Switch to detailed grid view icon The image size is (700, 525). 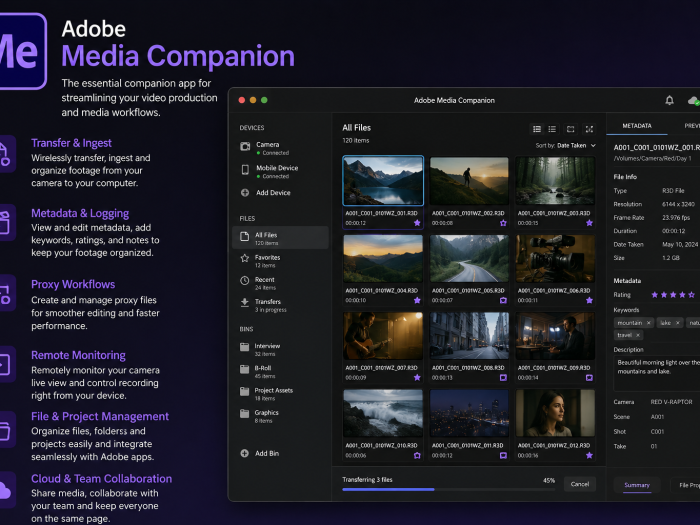tap(537, 129)
